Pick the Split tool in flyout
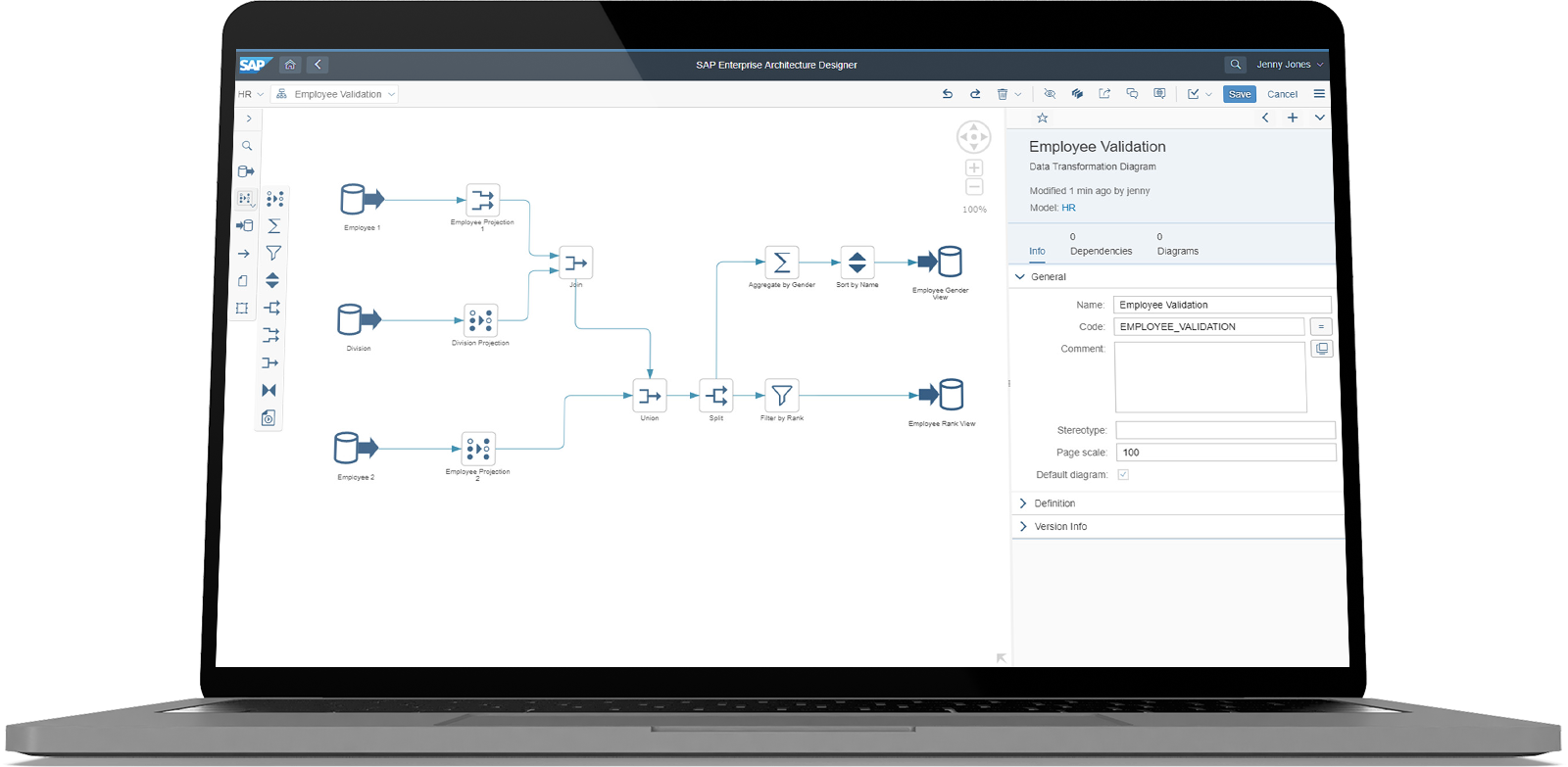The image size is (1568, 767). tap(272, 308)
